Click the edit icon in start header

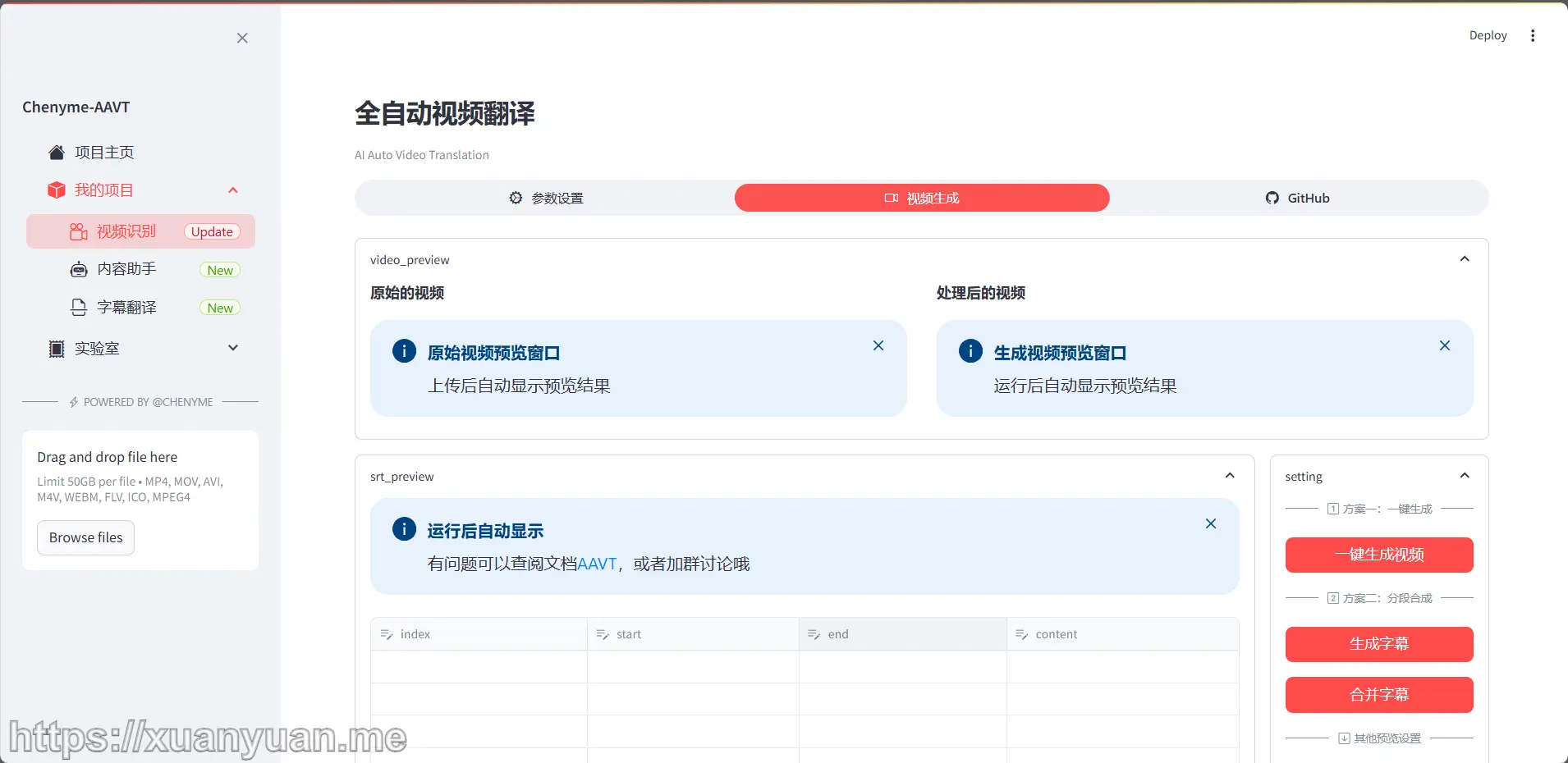point(603,634)
